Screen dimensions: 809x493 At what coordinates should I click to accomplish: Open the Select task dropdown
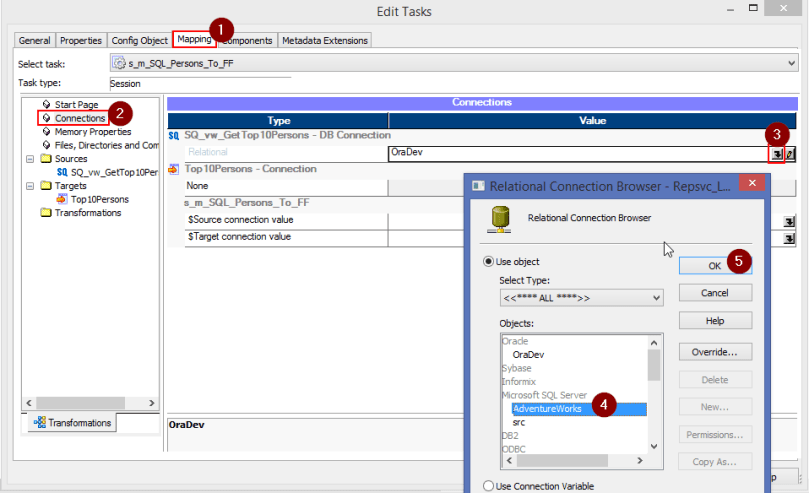792,63
